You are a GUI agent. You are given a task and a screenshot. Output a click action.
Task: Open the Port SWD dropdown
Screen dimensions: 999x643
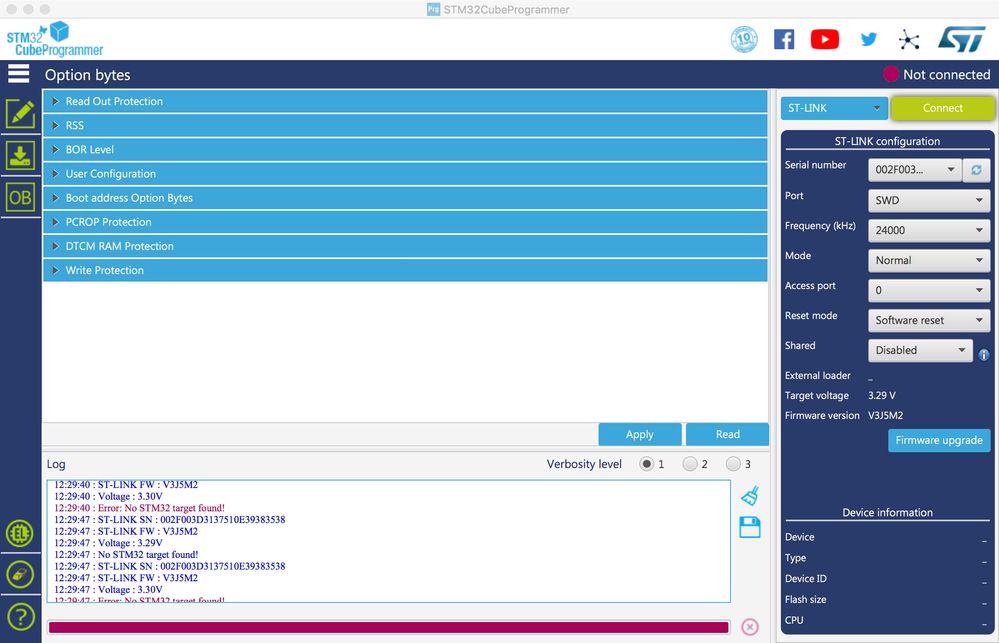pyautogui.click(x=929, y=200)
